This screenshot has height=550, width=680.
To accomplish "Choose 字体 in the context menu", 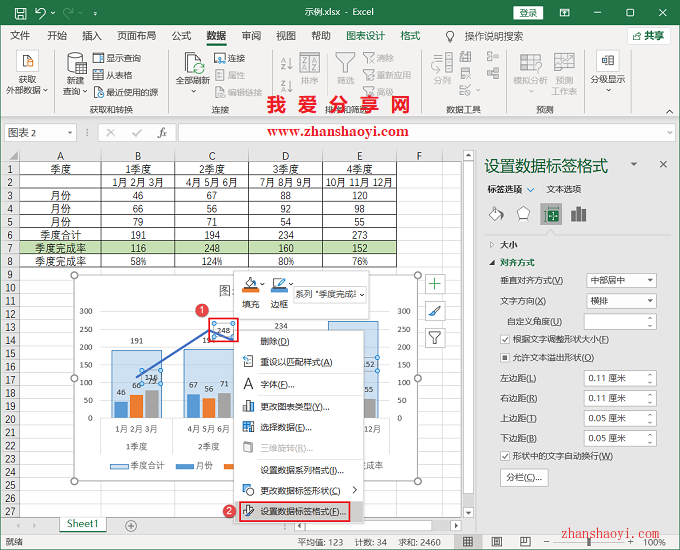I will pyautogui.click(x=298, y=384).
